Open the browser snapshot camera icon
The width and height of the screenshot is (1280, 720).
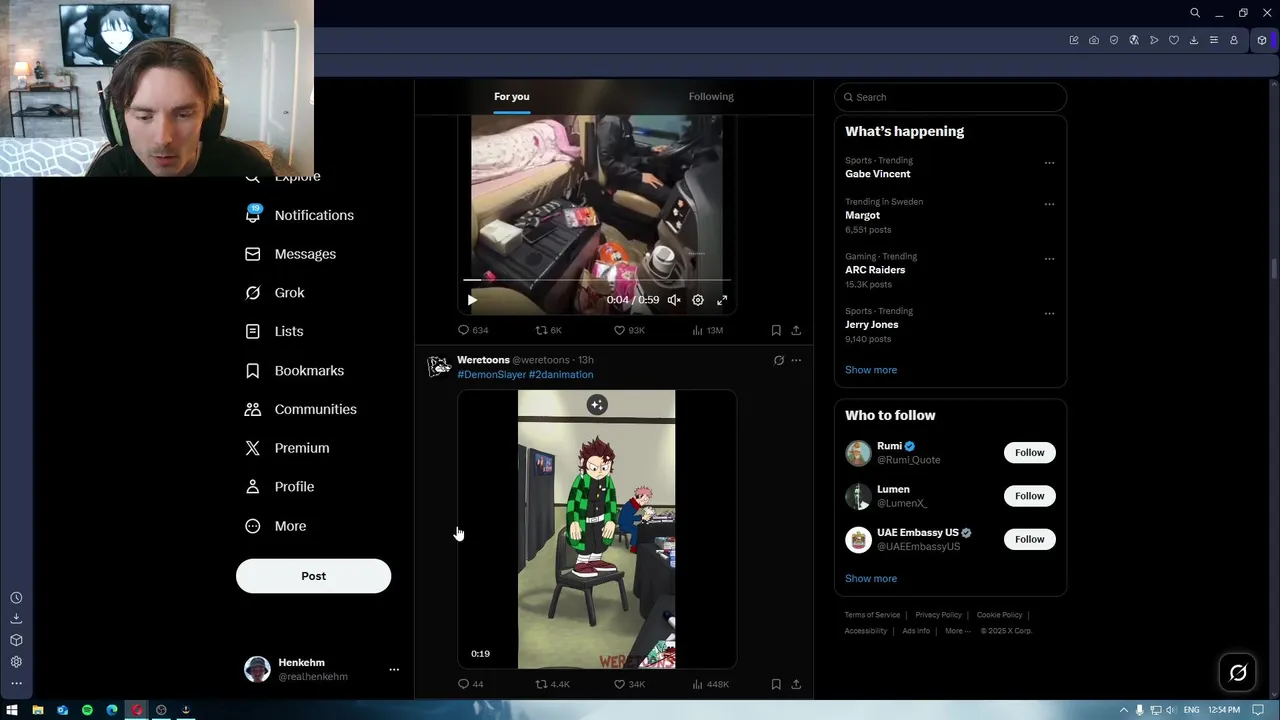(1094, 40)
